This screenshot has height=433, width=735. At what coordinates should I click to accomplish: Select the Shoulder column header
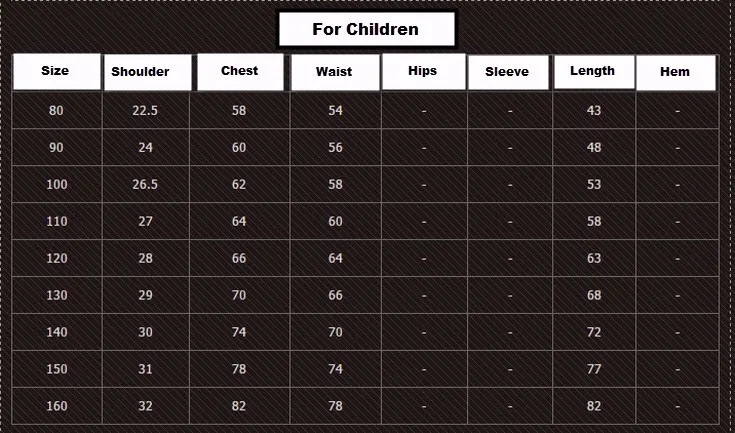147,72
